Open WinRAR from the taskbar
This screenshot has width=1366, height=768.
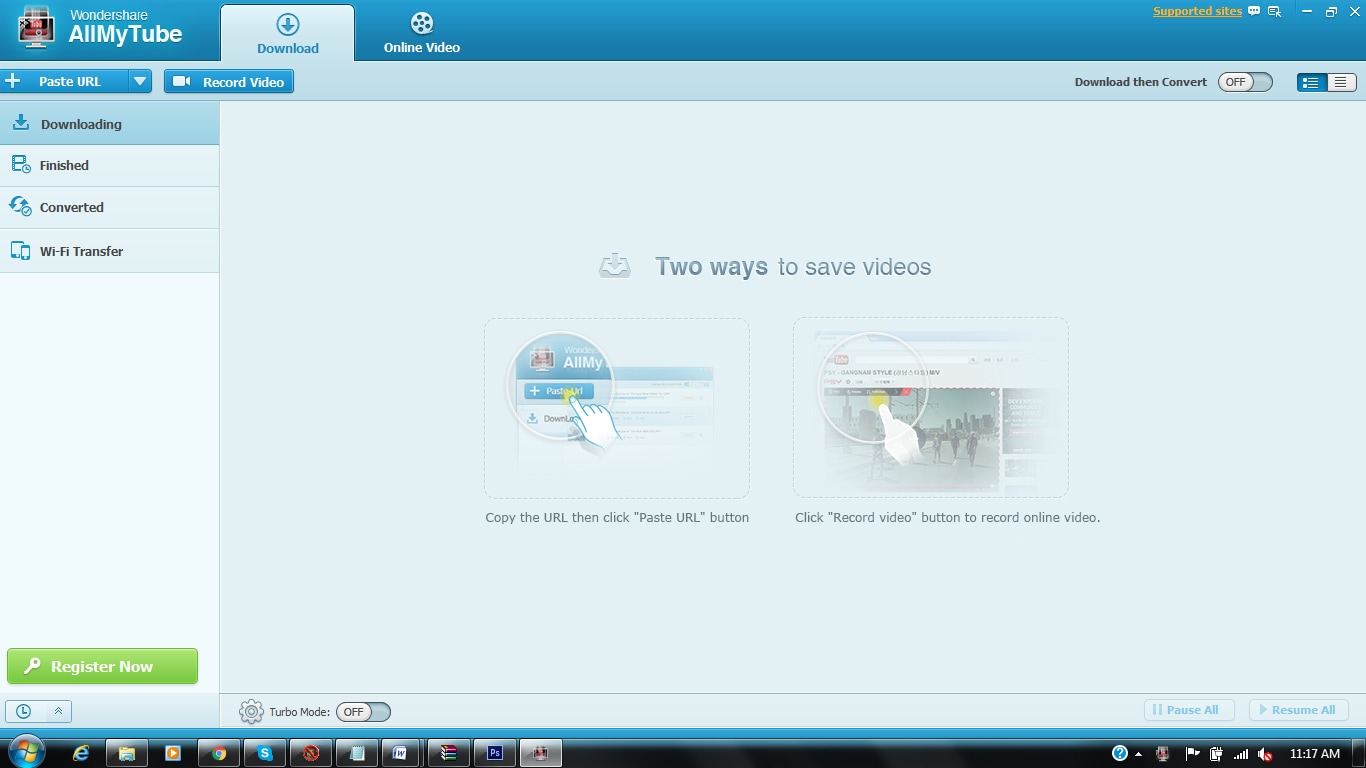tap(449, 753)
